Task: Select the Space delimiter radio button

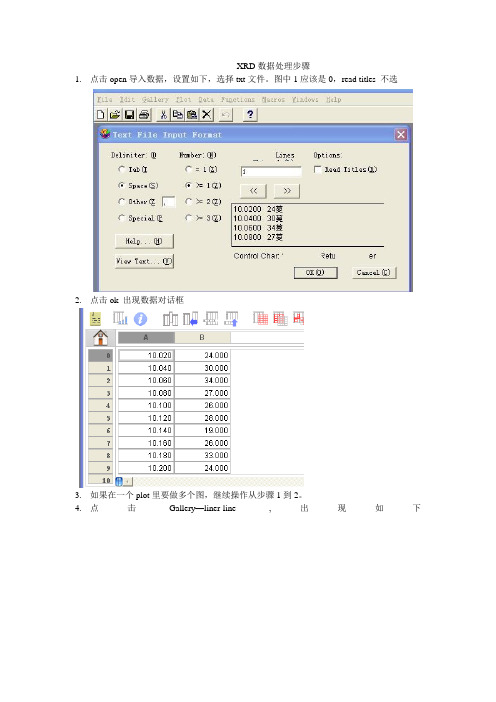Action: (121, 185)
